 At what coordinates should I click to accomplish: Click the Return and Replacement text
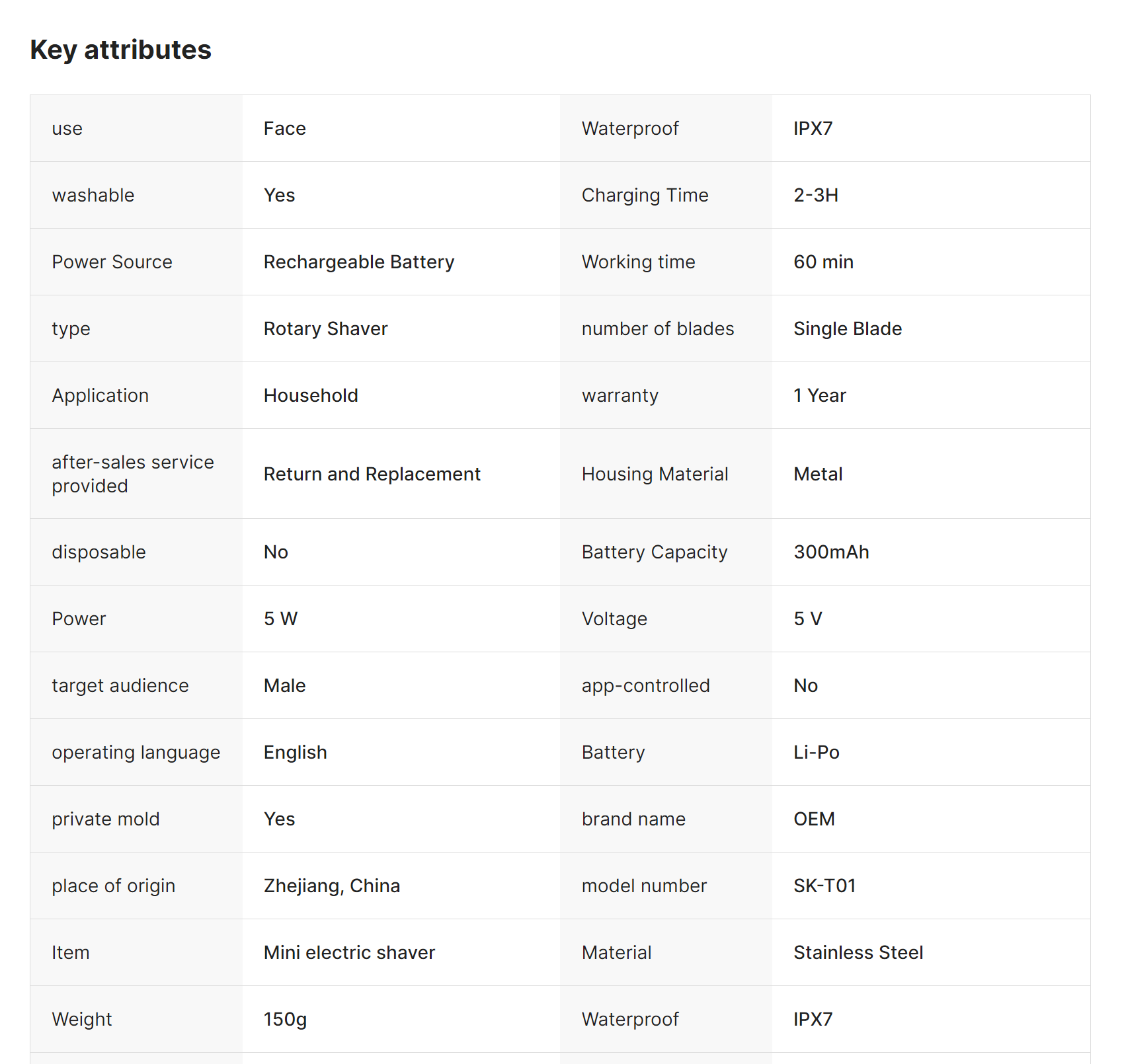point(372,475)
